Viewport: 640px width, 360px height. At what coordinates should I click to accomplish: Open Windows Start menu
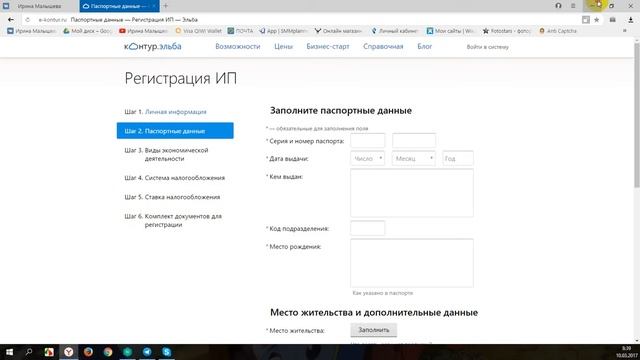pos(9,352)
